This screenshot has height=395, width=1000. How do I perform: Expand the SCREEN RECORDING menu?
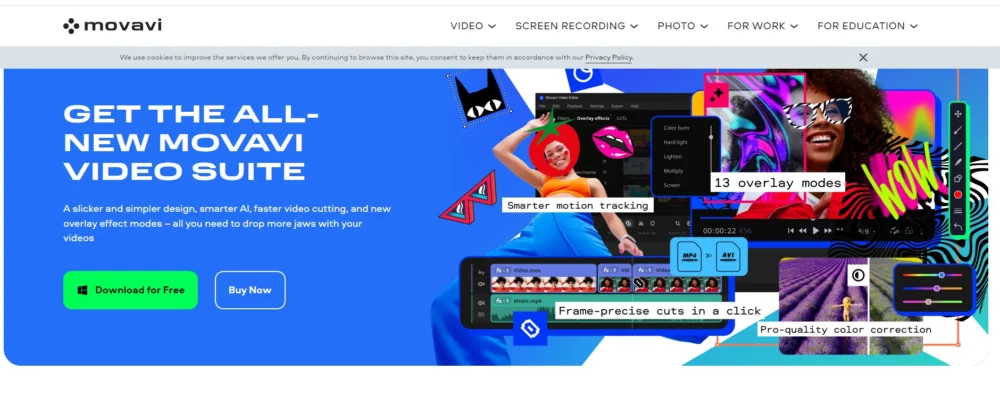pos(577,26)
